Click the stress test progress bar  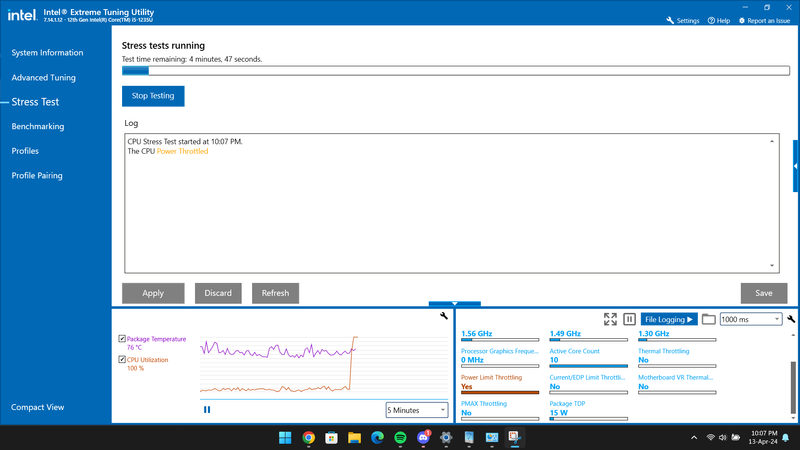point(456,71)
